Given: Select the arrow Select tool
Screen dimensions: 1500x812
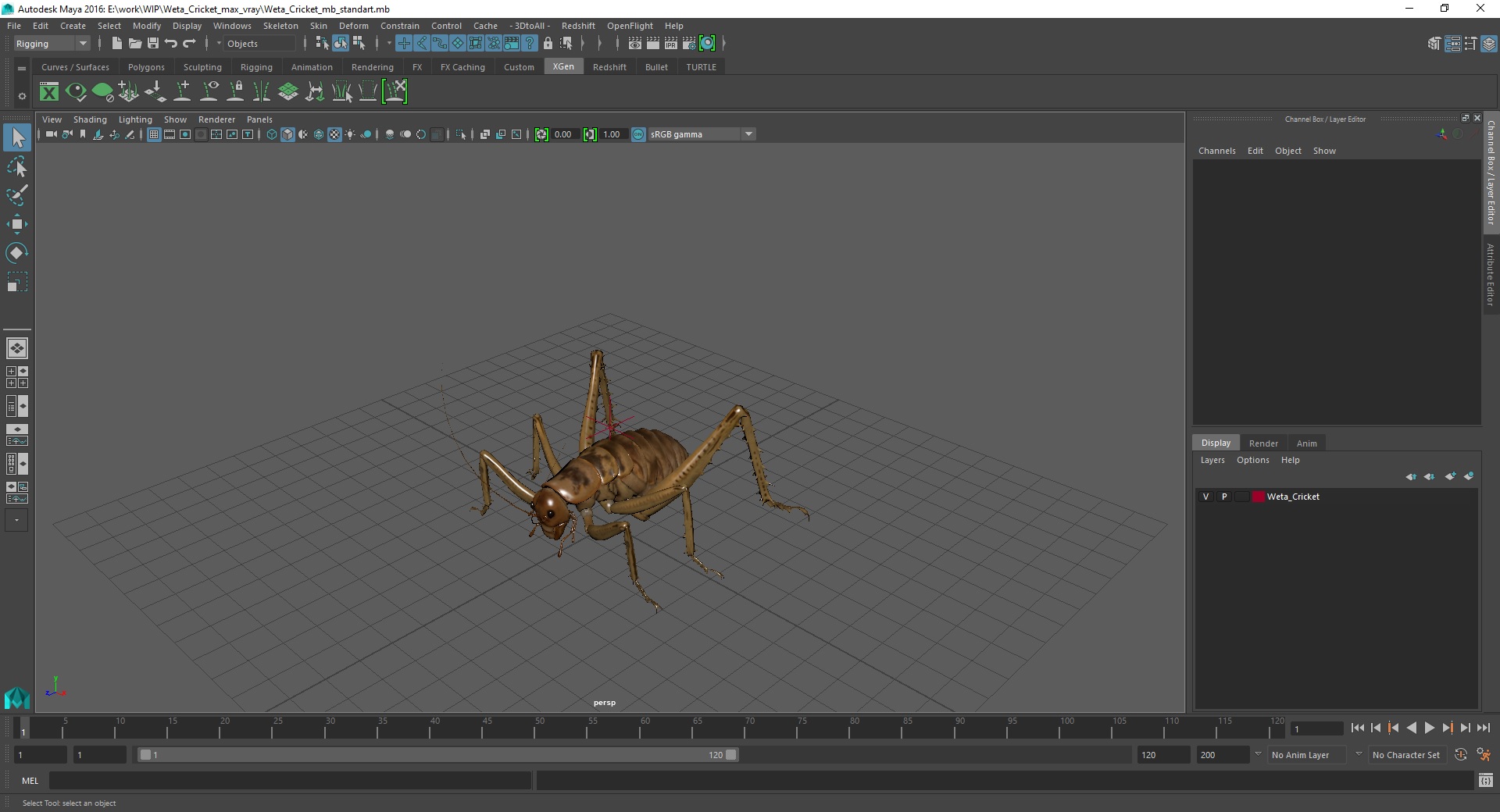Looking at the screenshot, I should tap(17, 138).
